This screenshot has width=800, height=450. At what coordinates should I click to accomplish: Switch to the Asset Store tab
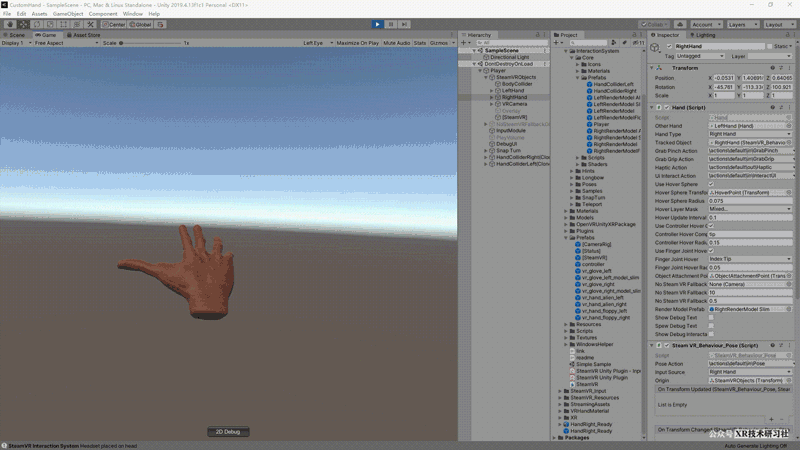(84, 35)
